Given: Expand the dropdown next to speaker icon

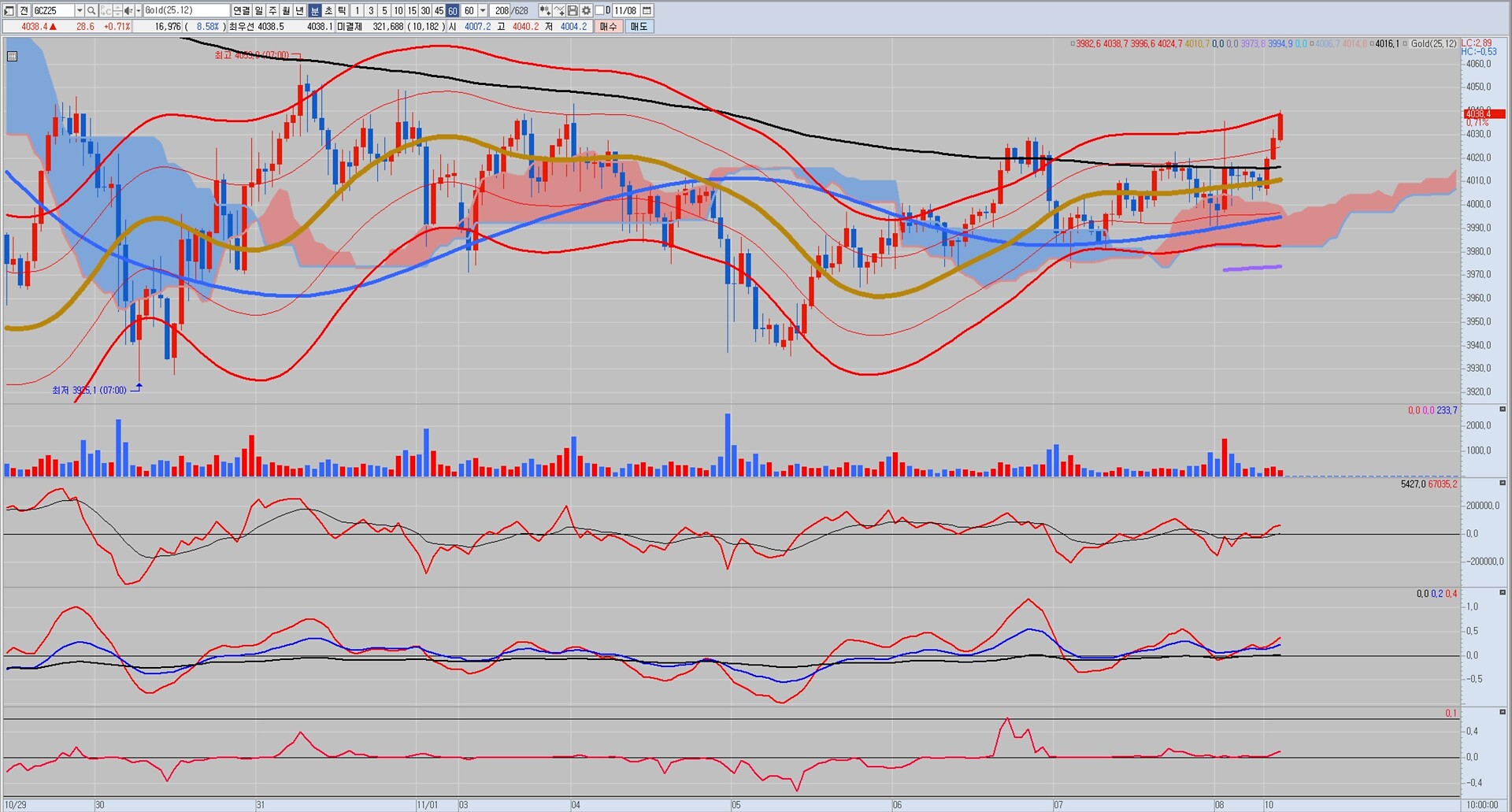Looking at the screenshot, I should point(138,10).
